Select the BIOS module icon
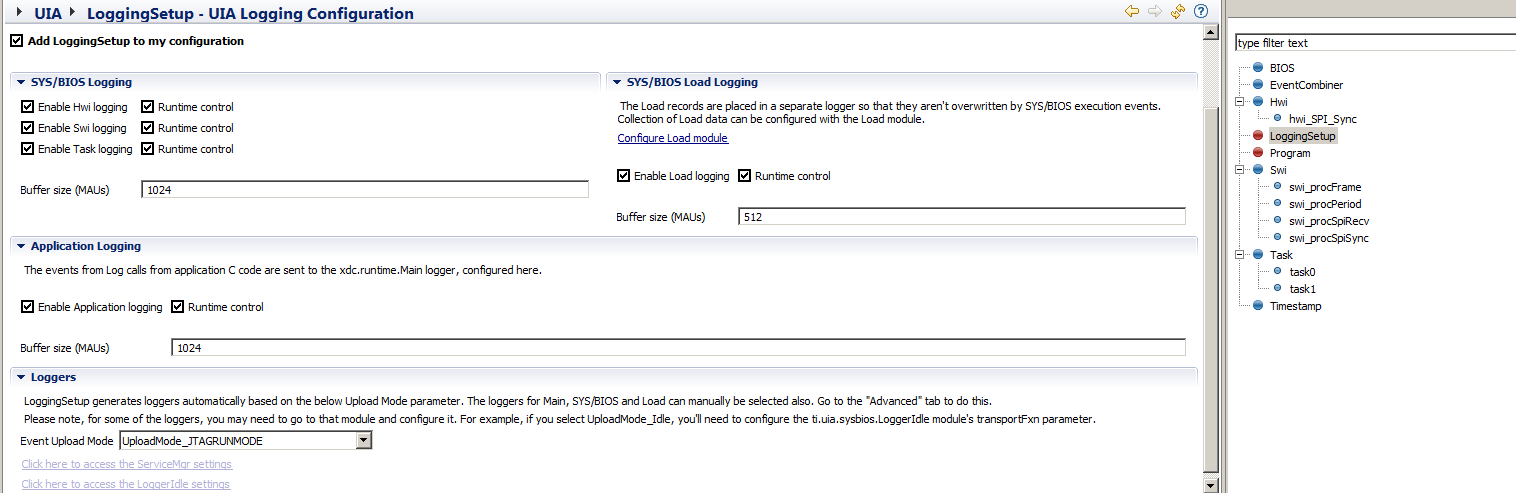 (1258, 67)
